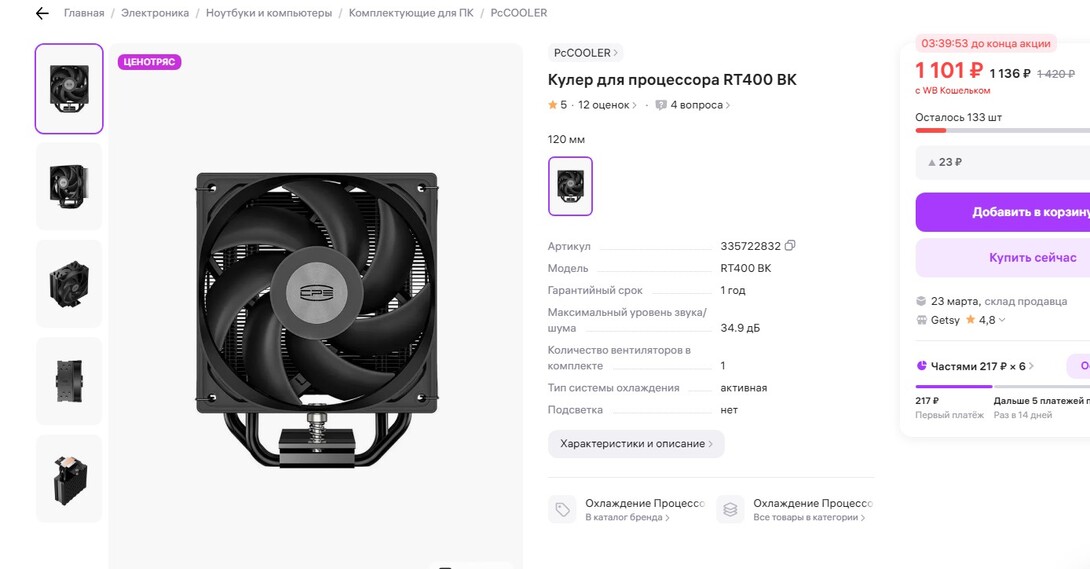
Task: Click the back arrow icon
Action: [x=41, y=13]
